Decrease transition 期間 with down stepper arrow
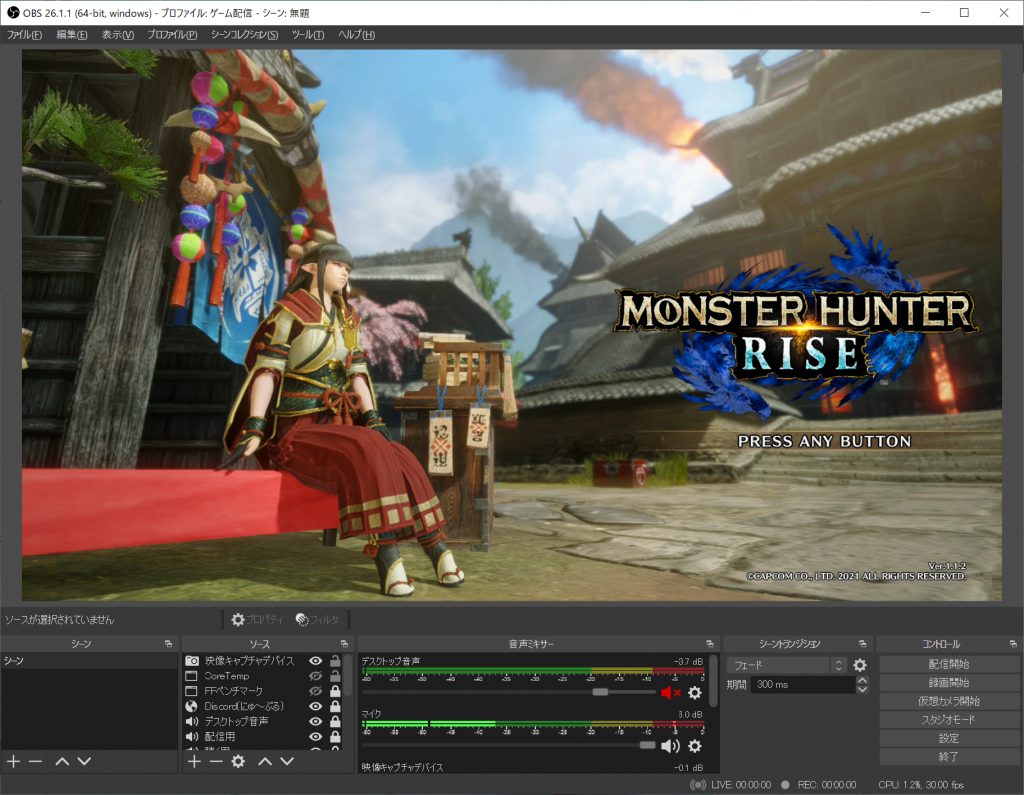 (x=862, y=689)
